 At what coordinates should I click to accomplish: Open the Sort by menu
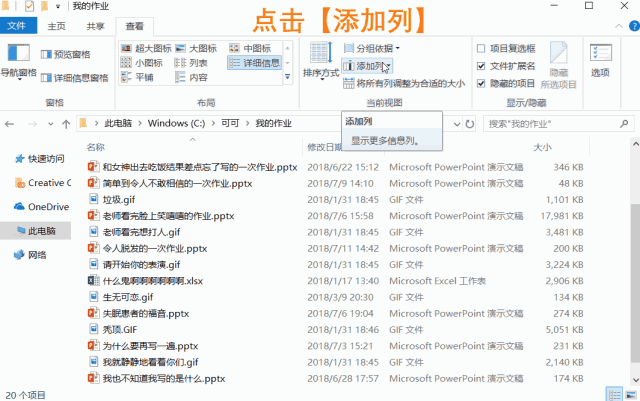click(x=321, y=61)
